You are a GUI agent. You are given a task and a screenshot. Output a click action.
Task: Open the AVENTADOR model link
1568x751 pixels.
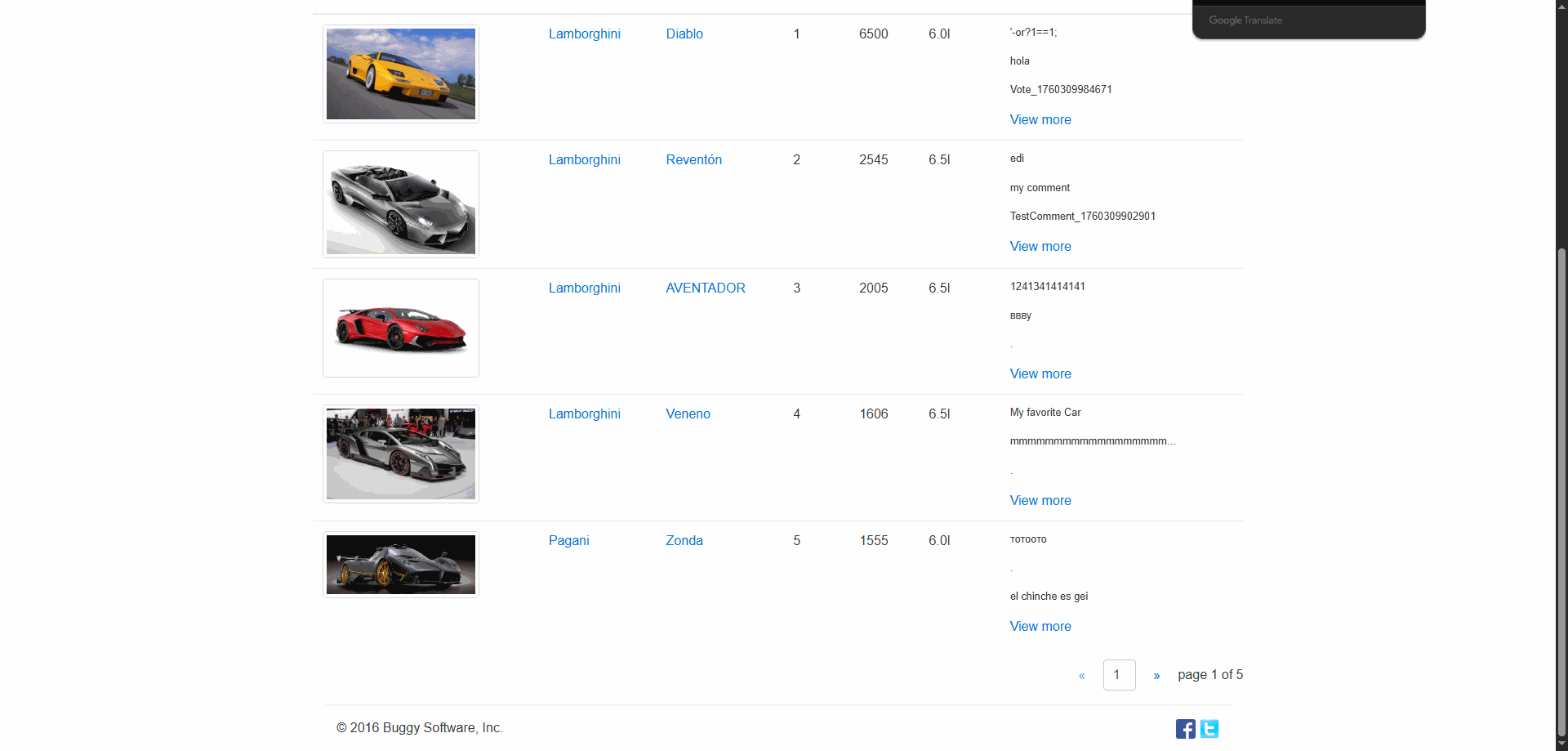(705, 288)
